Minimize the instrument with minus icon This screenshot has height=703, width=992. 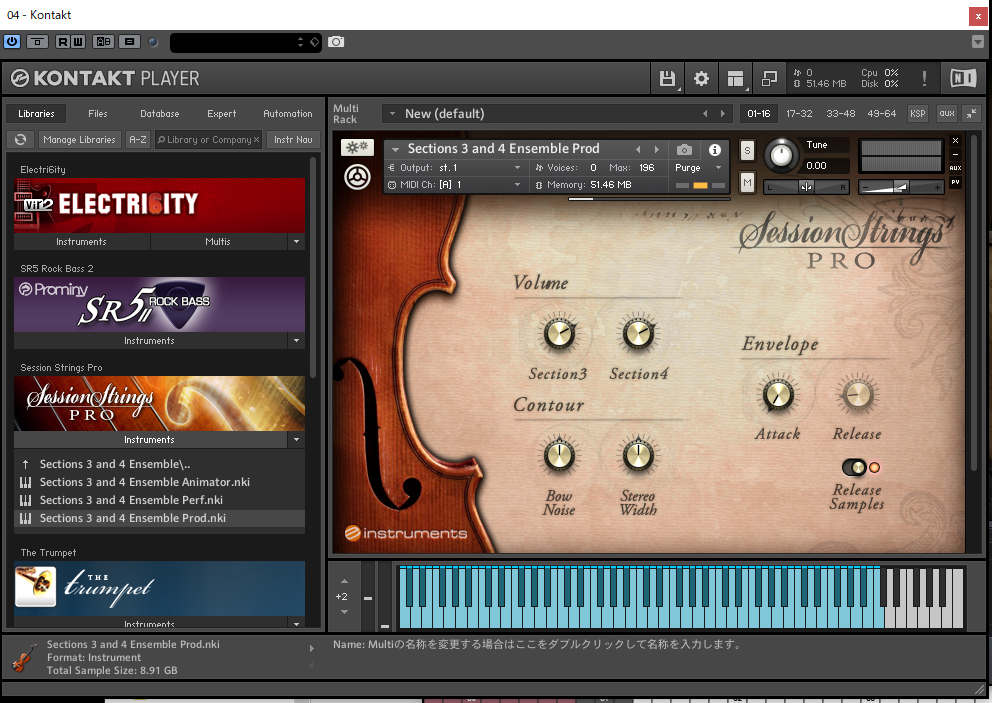pos(955,154)
